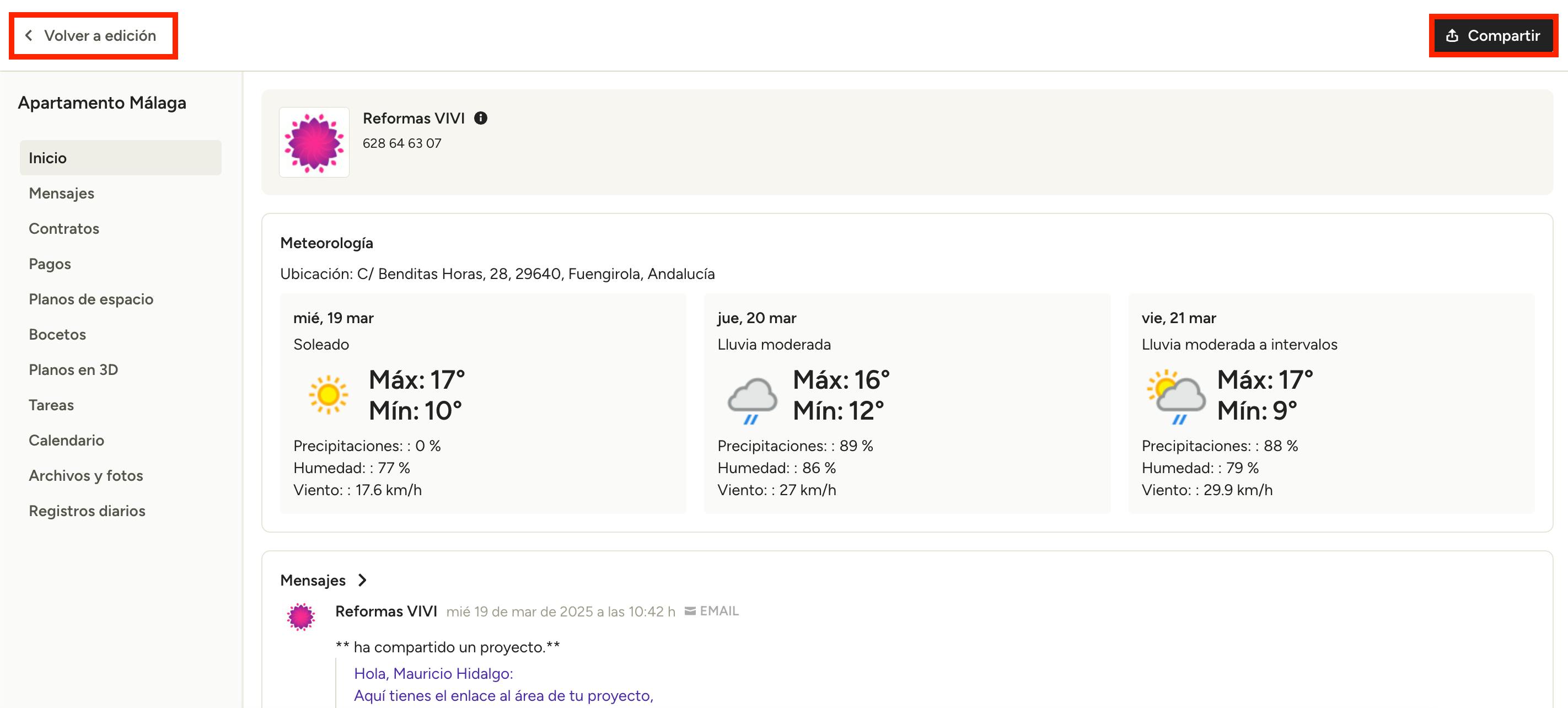The width and height of the screenshot is (1568, 708).
Task: Click the EMAIL envelope icon in message
Action: (x=690, y=611)
